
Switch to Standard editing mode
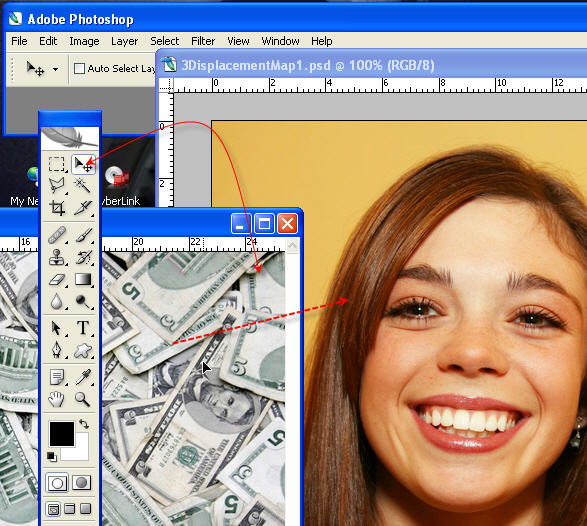pos(57,483)
